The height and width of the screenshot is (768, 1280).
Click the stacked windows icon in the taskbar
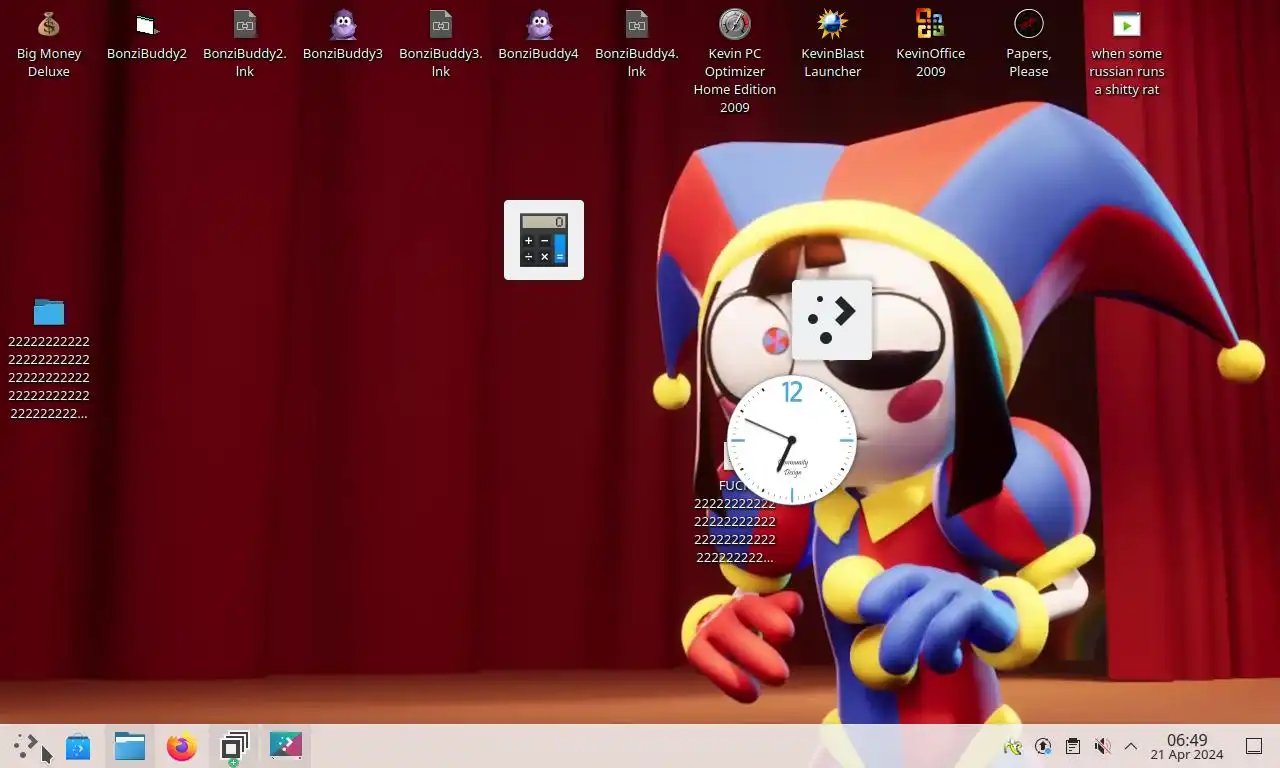(234, 746)
